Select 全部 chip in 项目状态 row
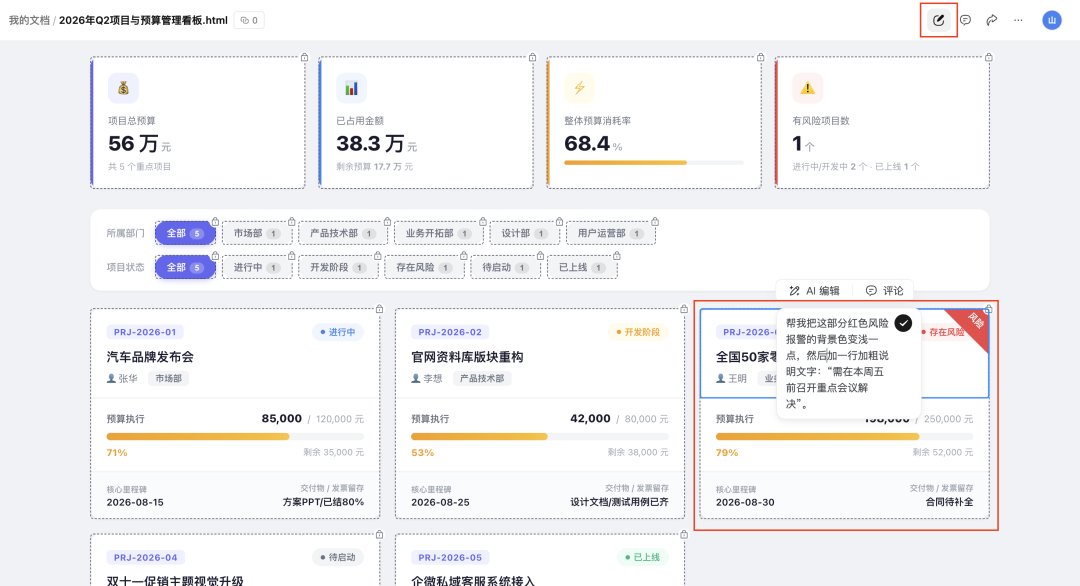 [185, 267]
